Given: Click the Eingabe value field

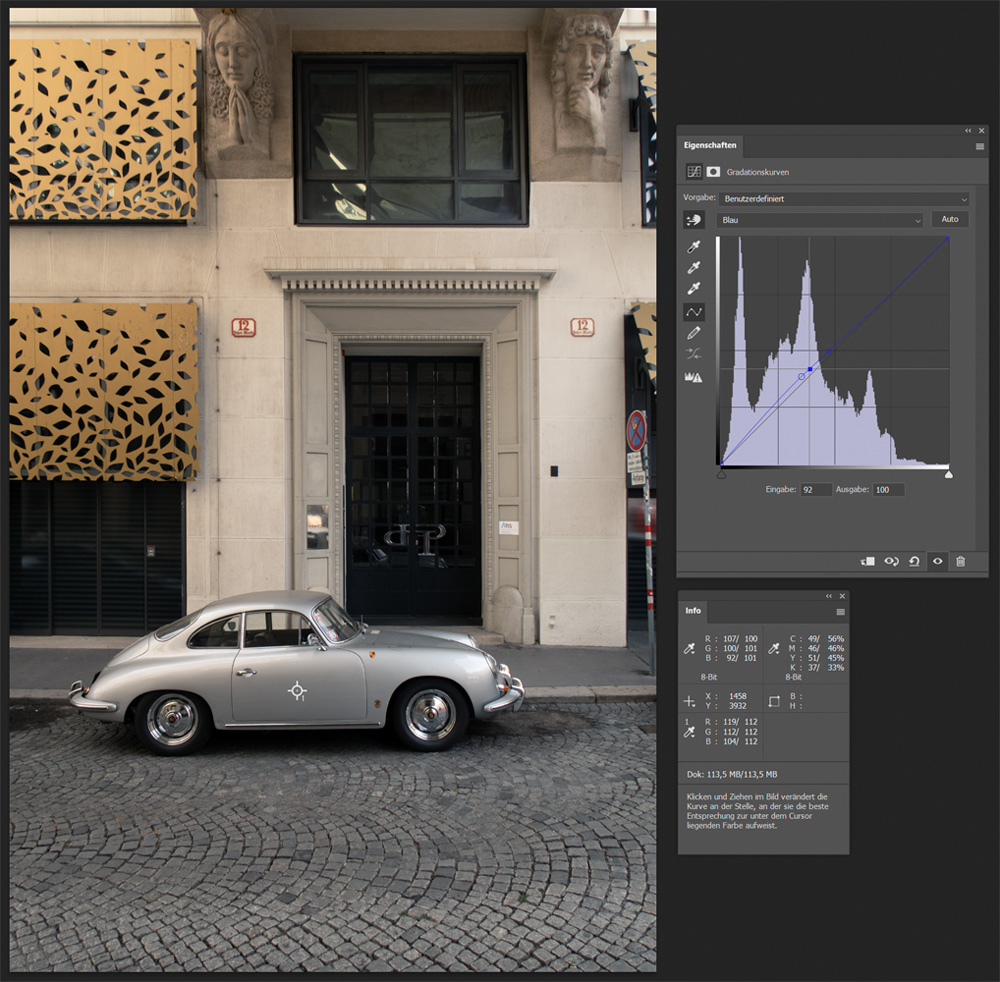Looking at the screenshot, I should [x=816, y=490].
